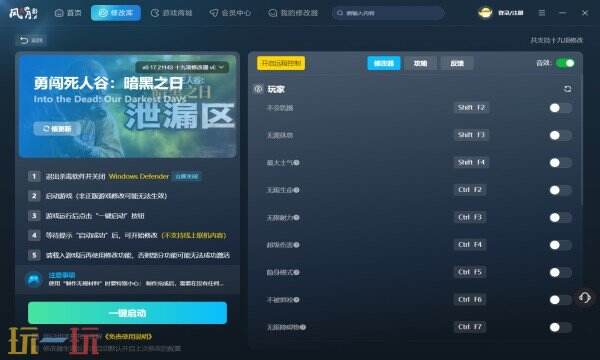This screenshot has width=600, height=360.
Task: Switch to the second tab beside 修改器
Action: [x=420, y=63]
